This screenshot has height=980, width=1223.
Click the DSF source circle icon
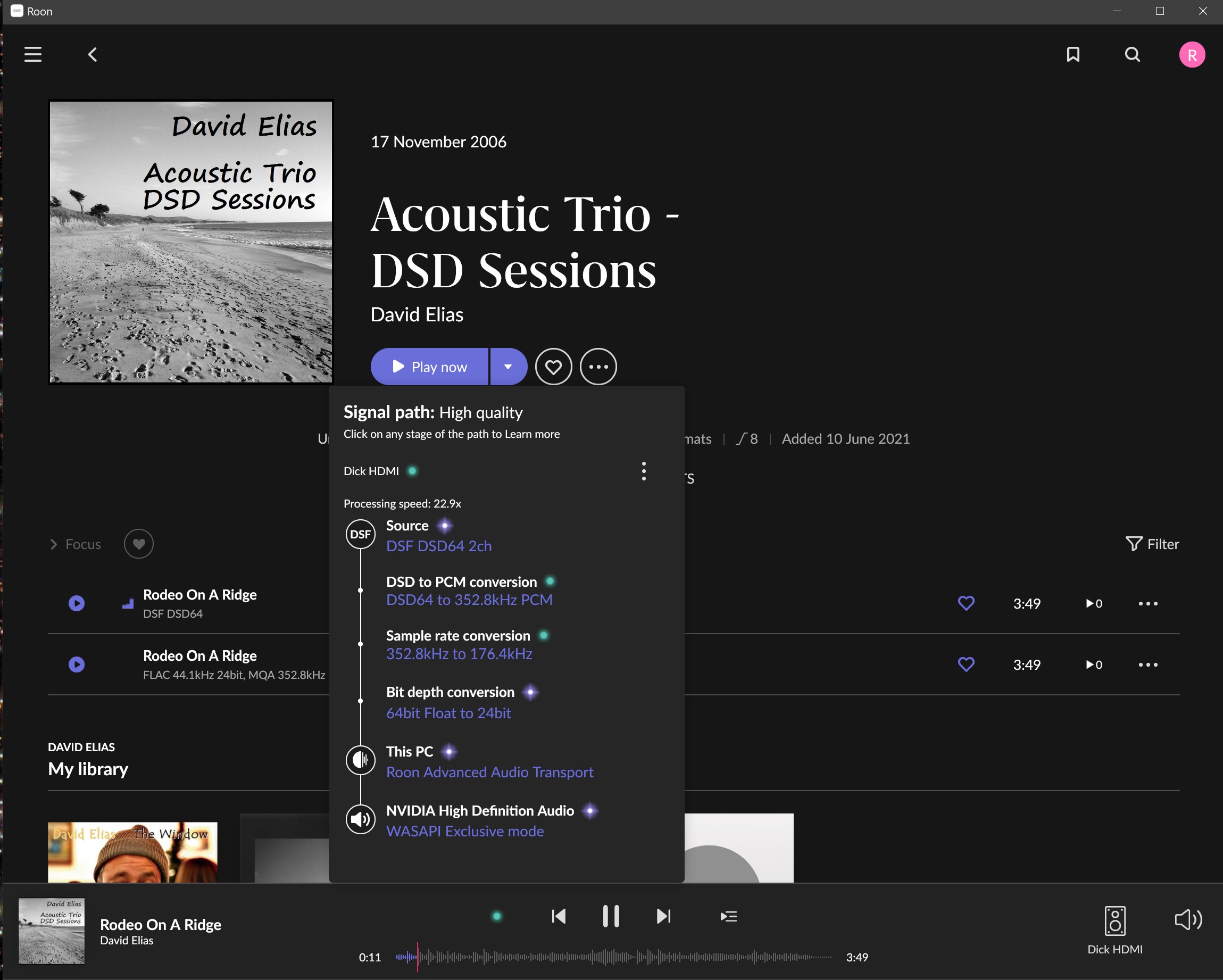click(x=360, y=534)
